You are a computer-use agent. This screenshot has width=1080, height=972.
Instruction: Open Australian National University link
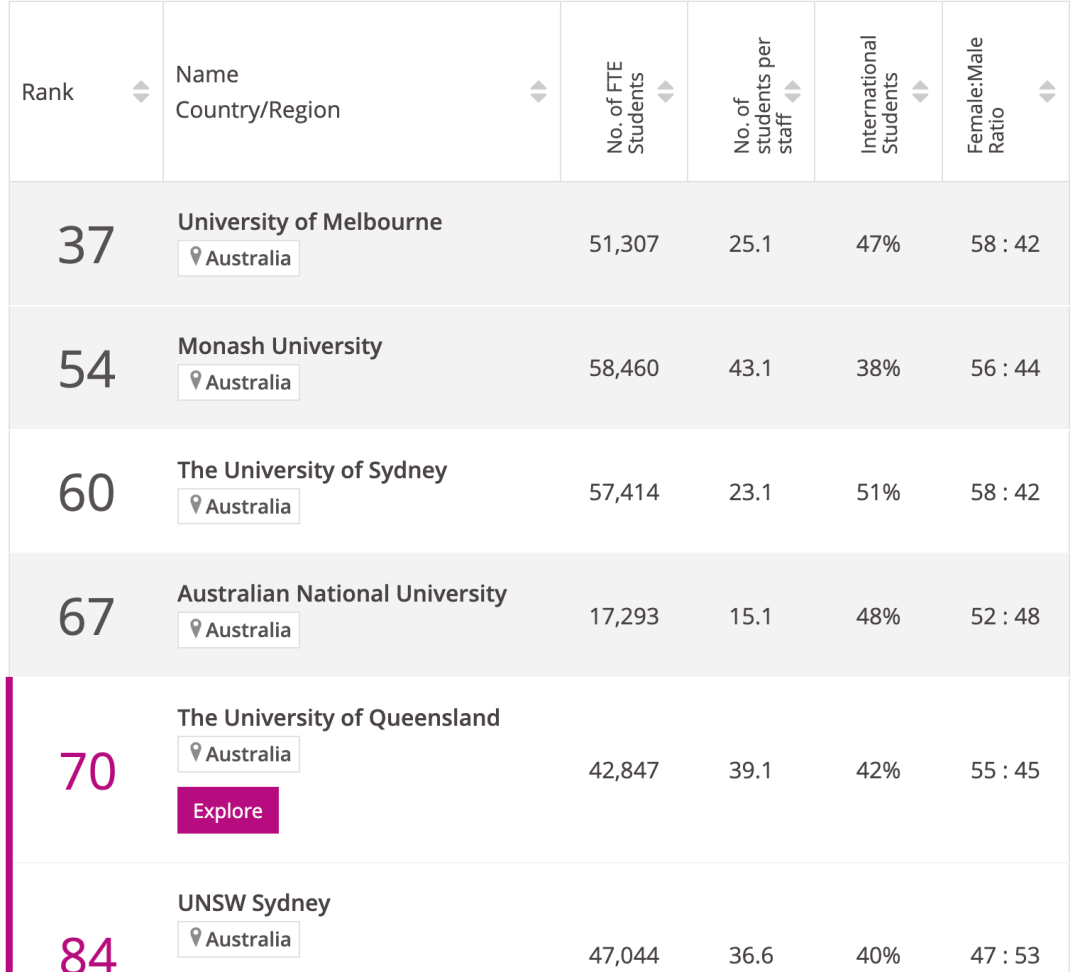(342, 594)
